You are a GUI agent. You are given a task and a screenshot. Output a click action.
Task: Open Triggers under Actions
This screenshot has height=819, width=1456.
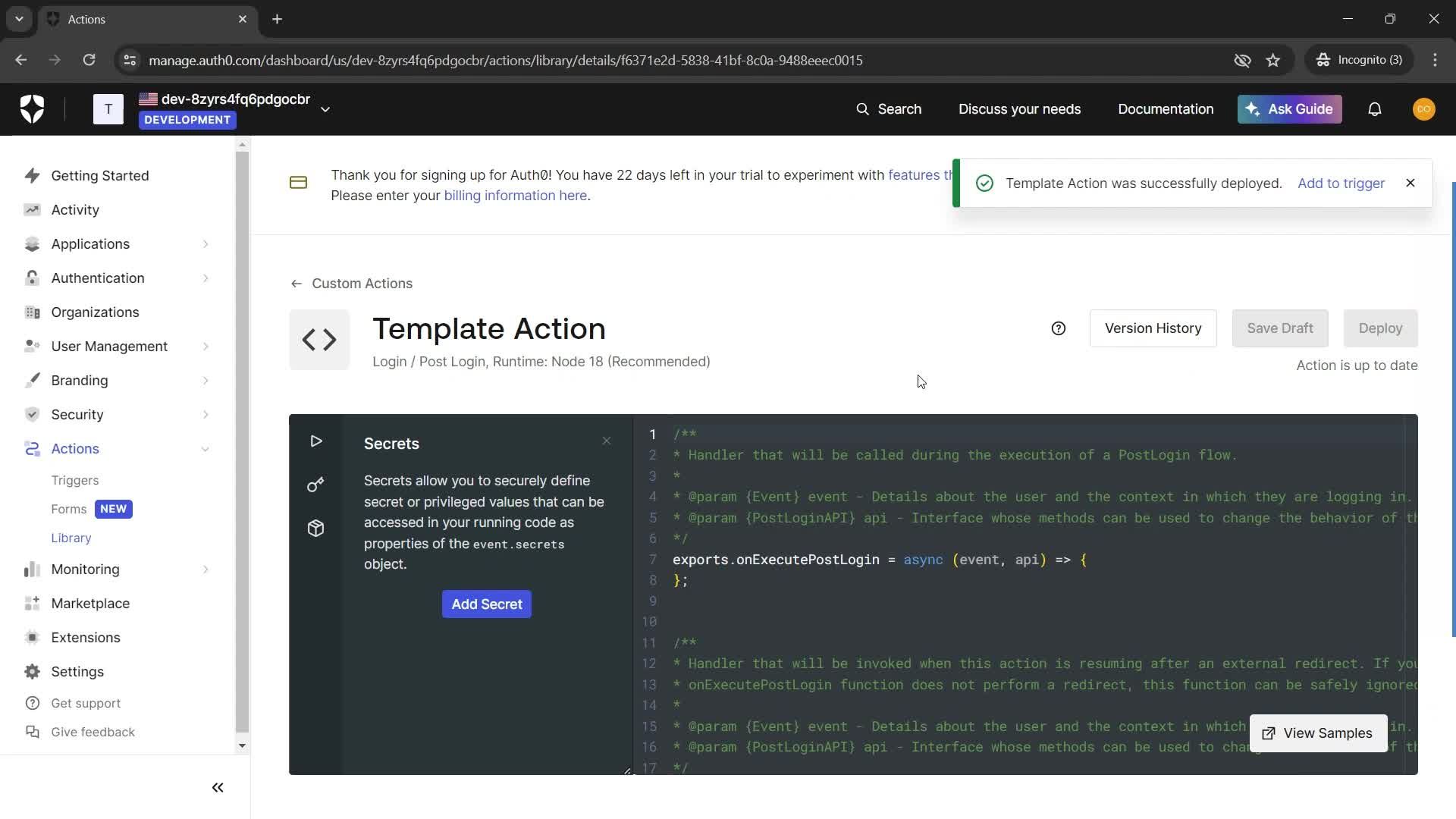[x=75, y=481]
